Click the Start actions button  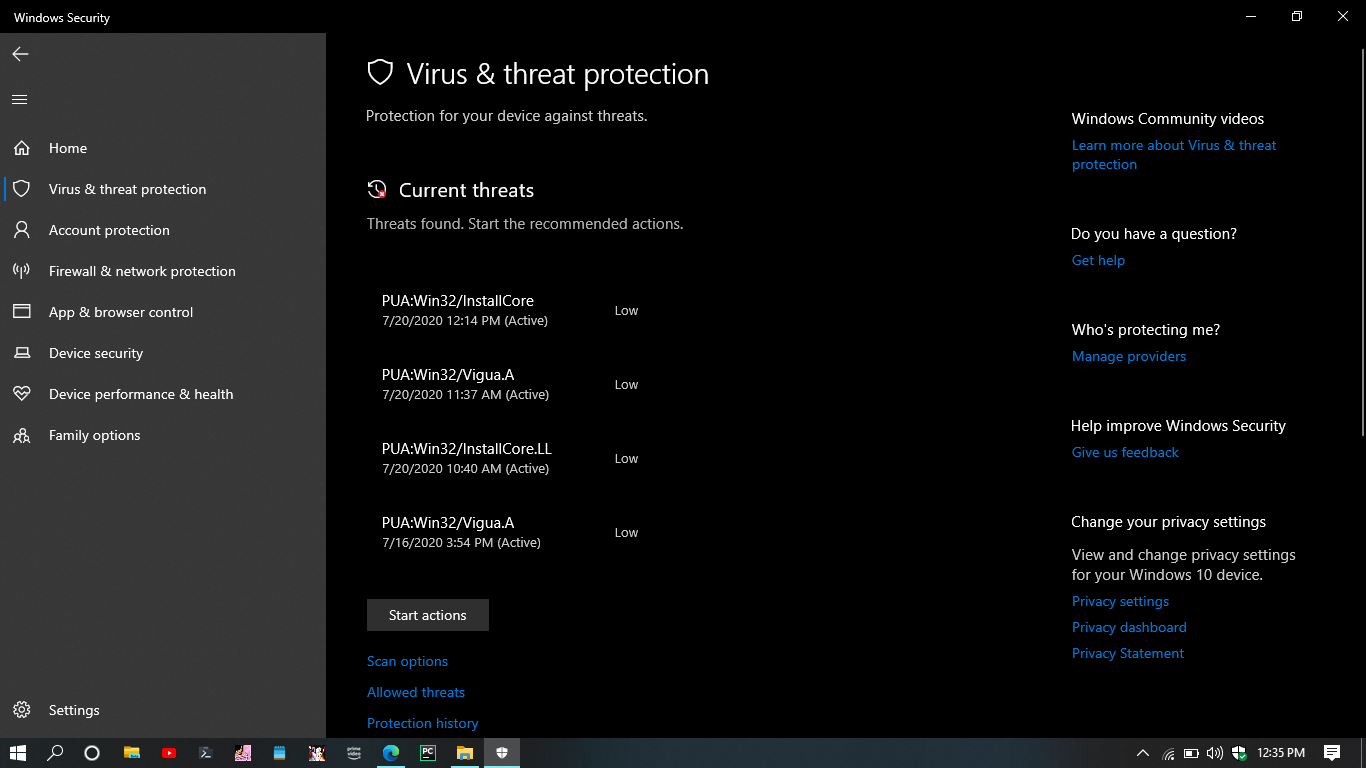428,615
